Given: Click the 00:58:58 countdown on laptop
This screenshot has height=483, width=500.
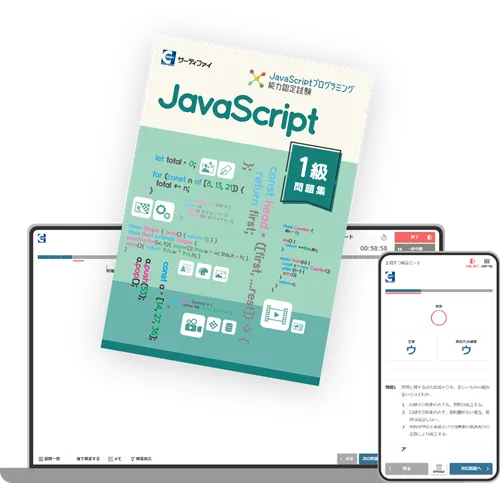Looking at the screenshot, I should click(x=374, y=248).
